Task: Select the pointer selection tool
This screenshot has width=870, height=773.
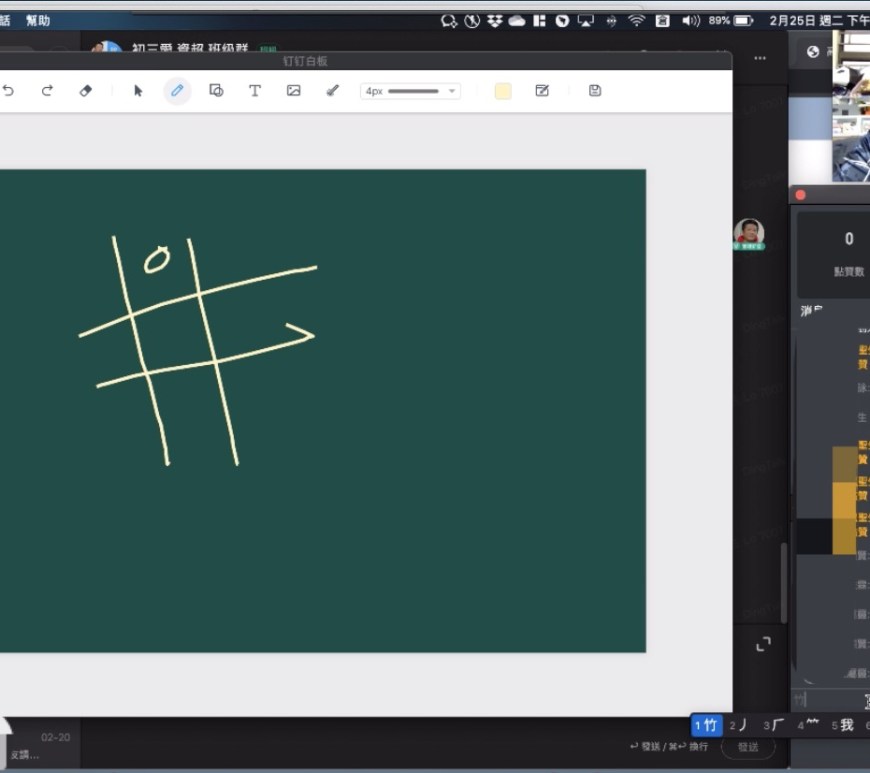Action: pos(138,91)
